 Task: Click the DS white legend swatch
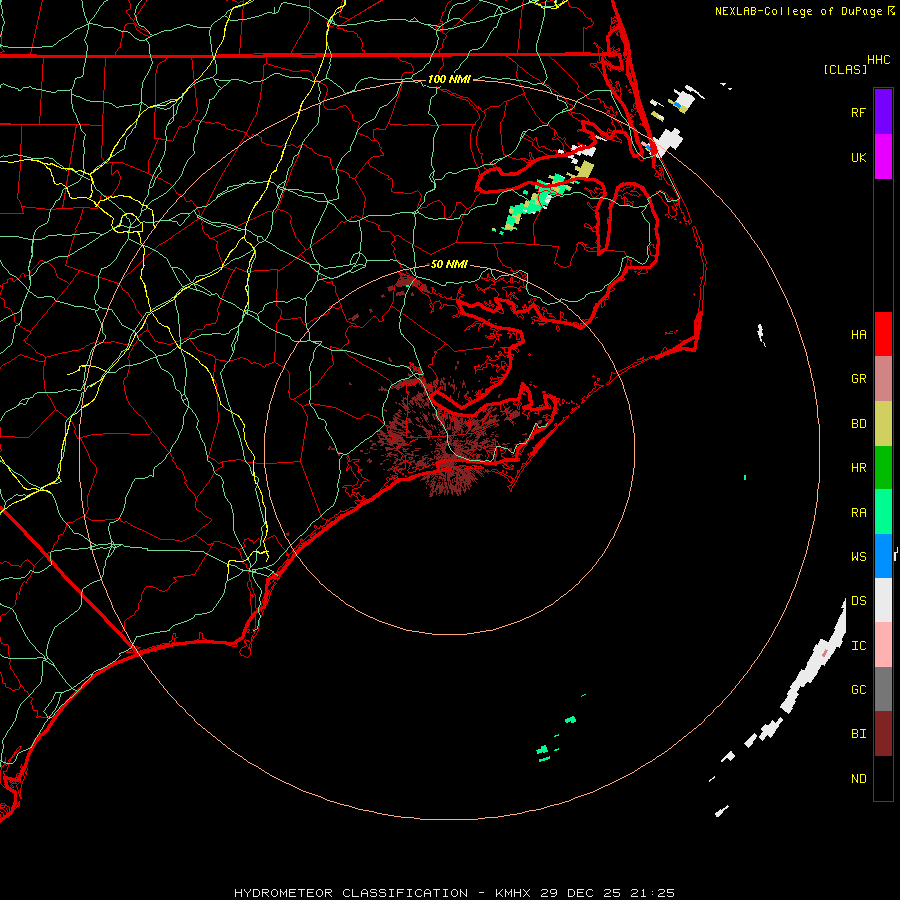883,600
